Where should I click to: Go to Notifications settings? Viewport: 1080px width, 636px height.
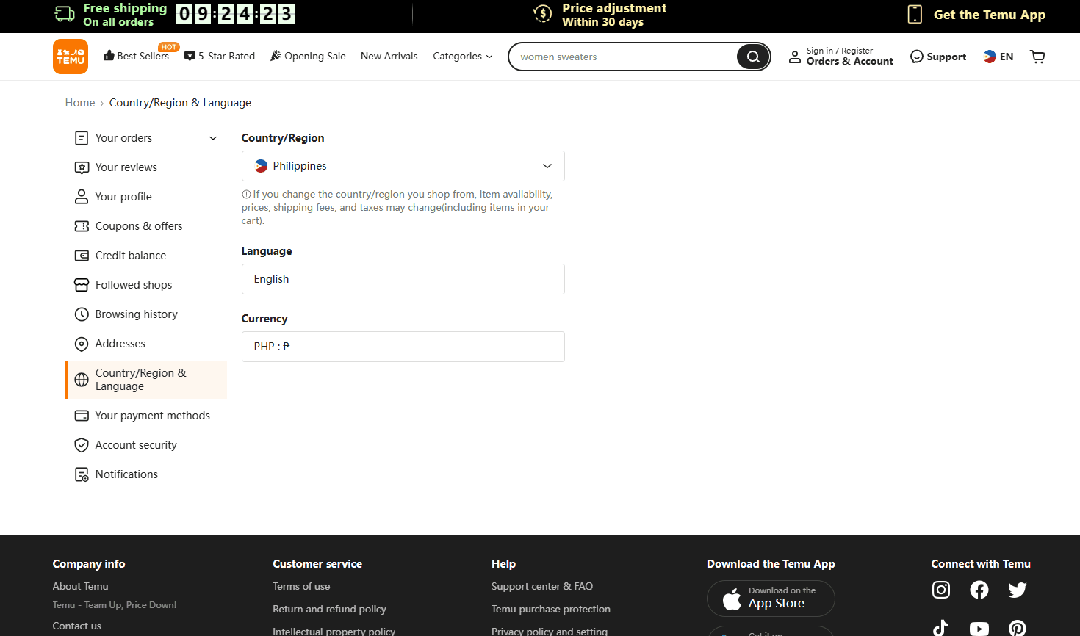tap(146, 475)
